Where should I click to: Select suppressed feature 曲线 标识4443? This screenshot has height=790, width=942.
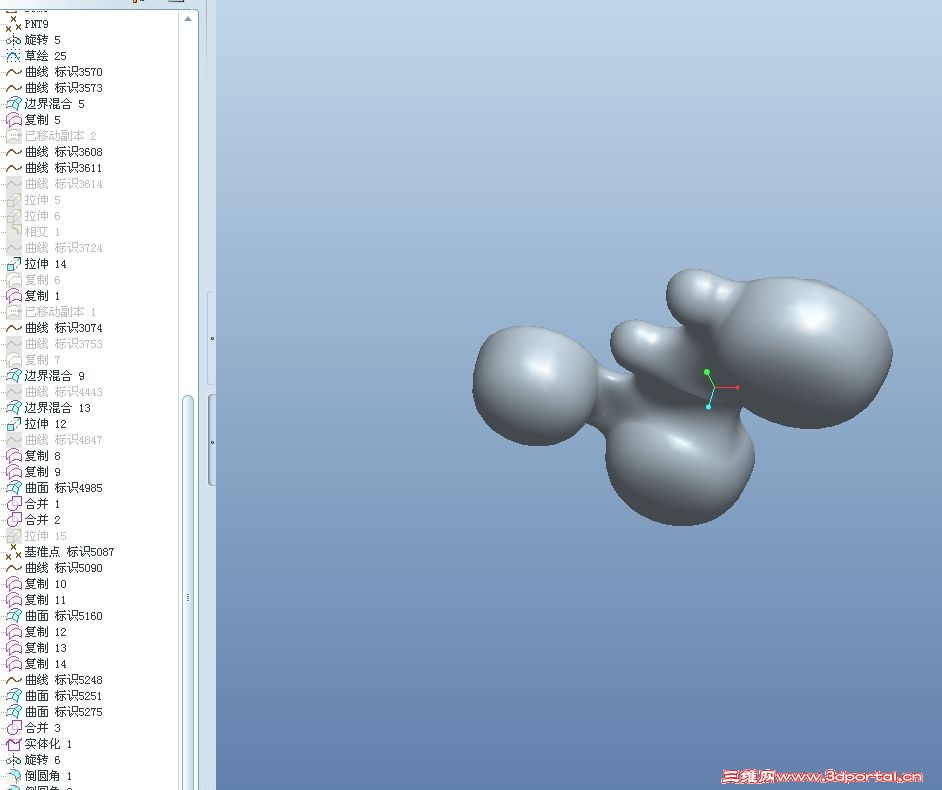tap(64, 392)
